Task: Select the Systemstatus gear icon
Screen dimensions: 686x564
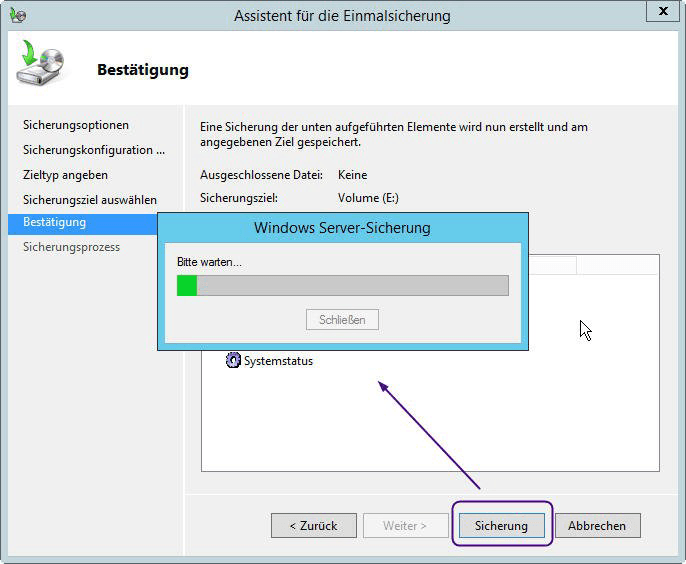Action: [x=234, y=361]
